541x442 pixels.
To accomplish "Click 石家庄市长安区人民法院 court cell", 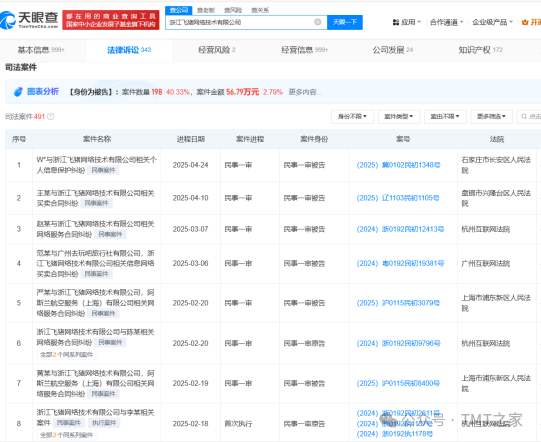I will [x=496, y=165].
